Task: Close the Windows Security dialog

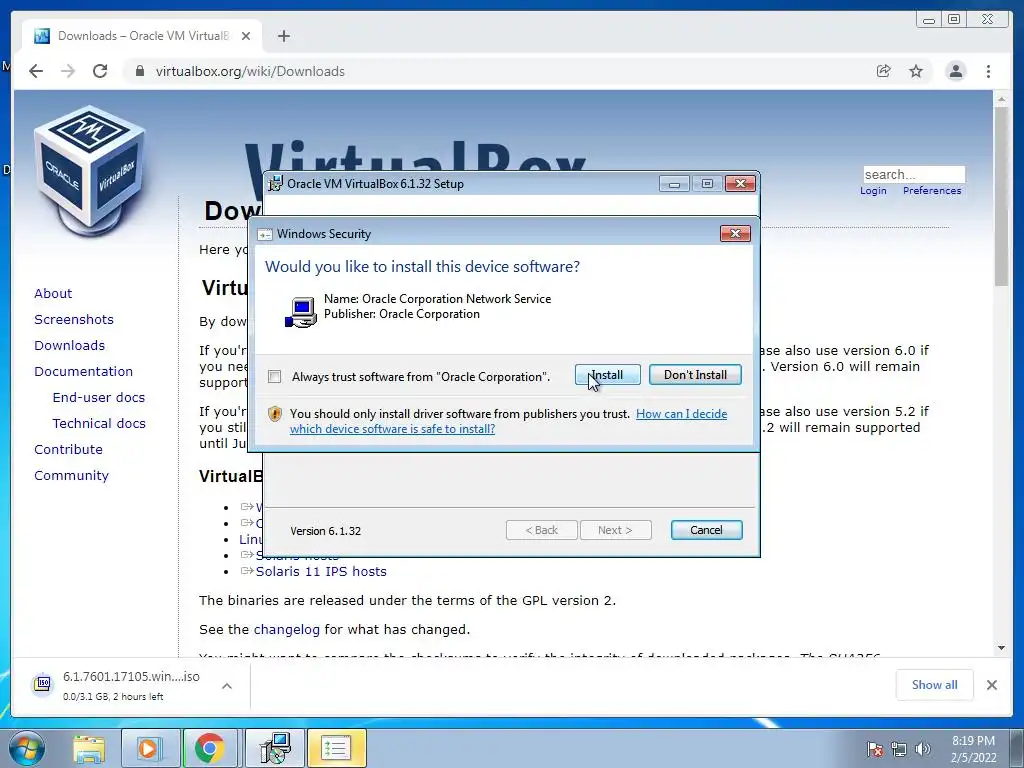Action: [735, 234]
